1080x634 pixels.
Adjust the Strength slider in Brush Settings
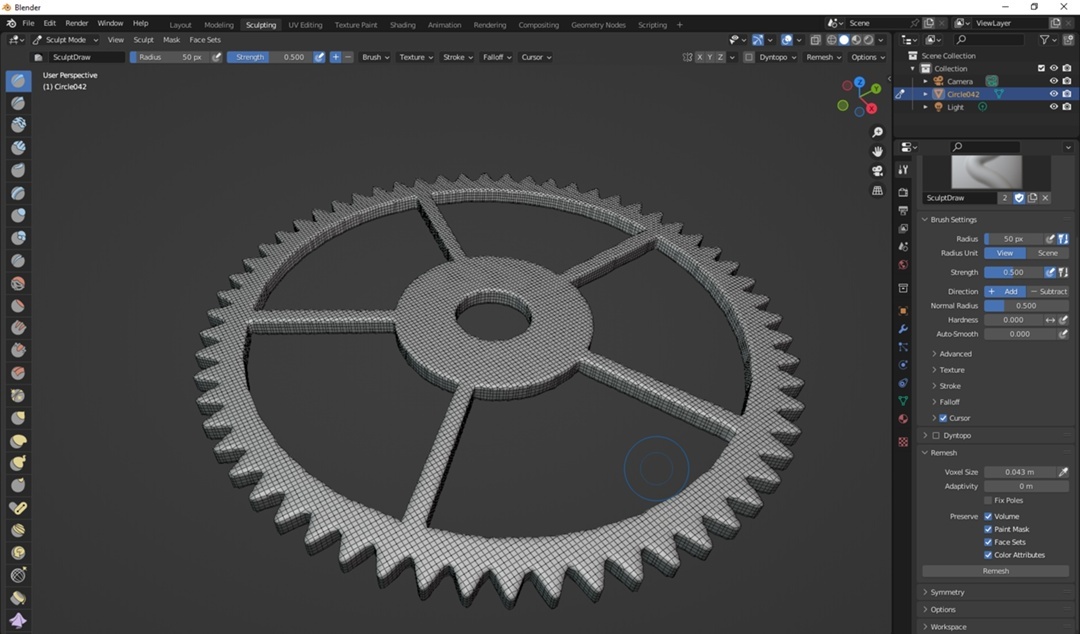tap(1013, 272)
